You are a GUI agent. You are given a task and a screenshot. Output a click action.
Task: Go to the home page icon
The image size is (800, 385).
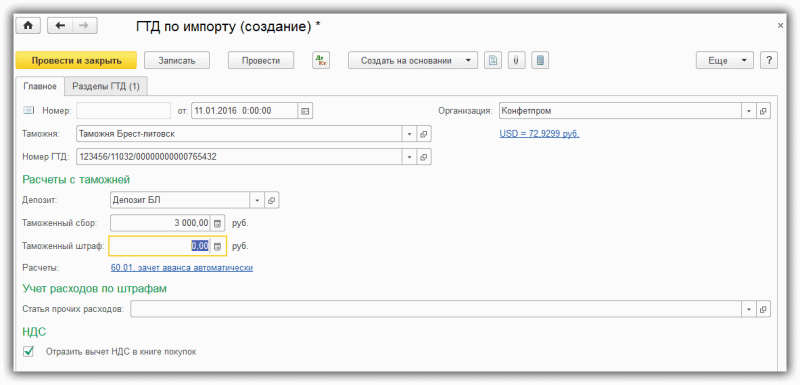(28, 25)
